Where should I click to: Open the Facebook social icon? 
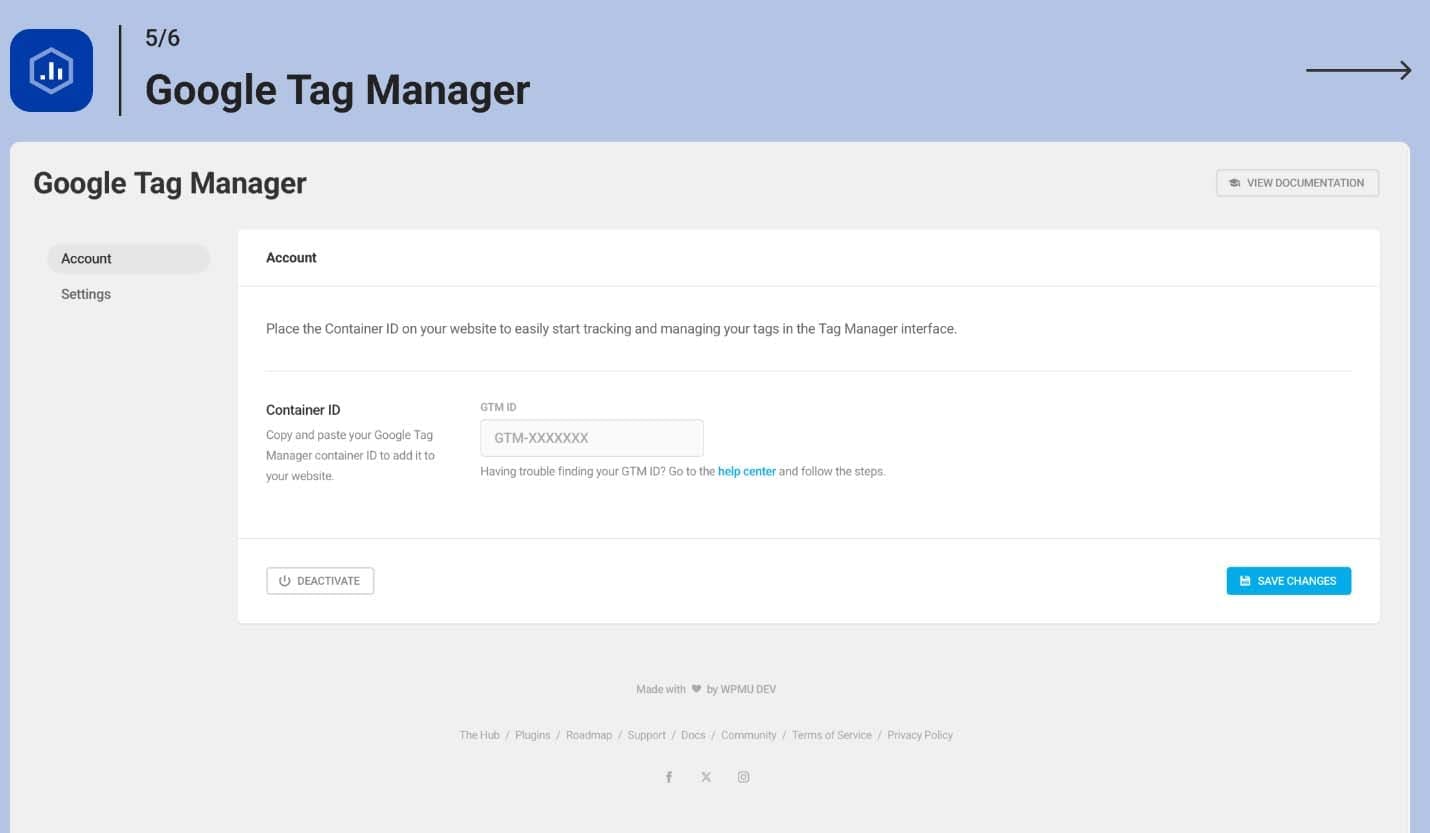[669, 777]
